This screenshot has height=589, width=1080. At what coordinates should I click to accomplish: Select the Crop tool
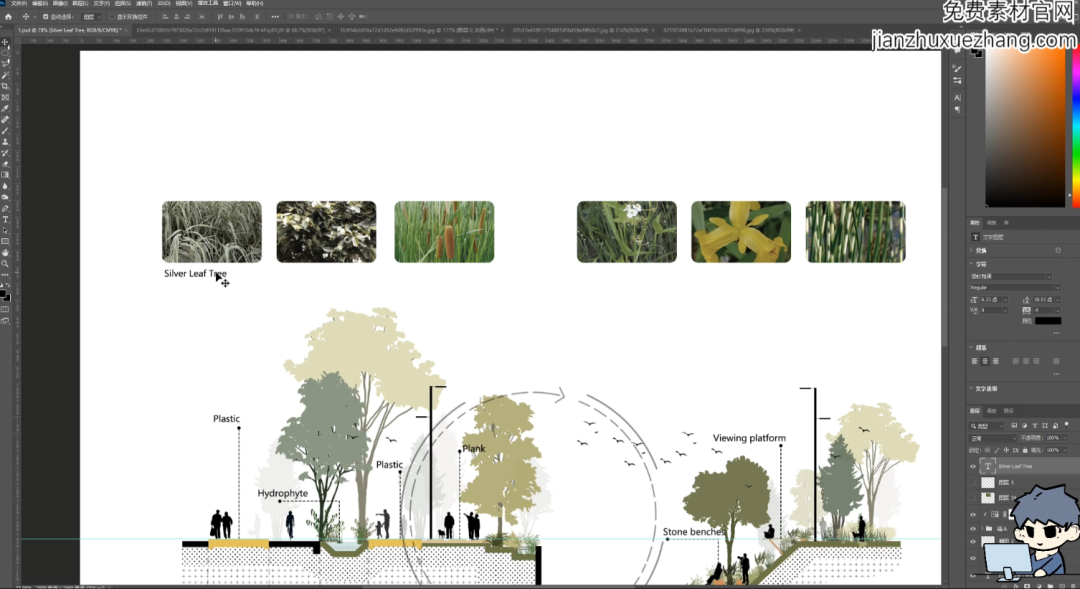tap(5, 87)
